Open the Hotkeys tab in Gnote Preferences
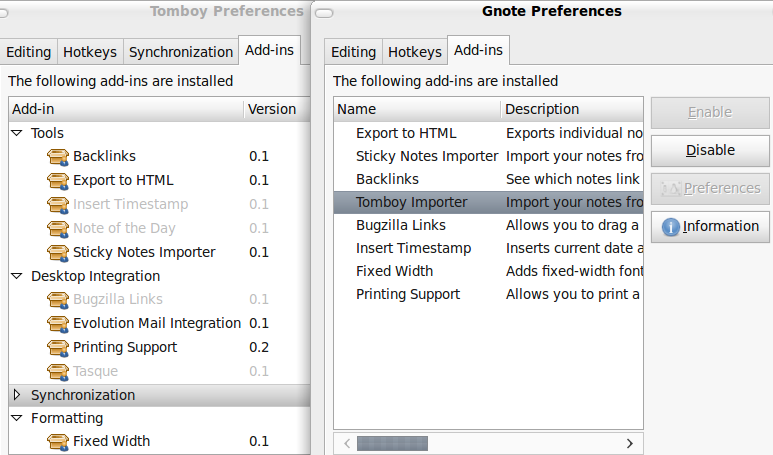Viewport: 773px width, 455px height. [415, 52]
